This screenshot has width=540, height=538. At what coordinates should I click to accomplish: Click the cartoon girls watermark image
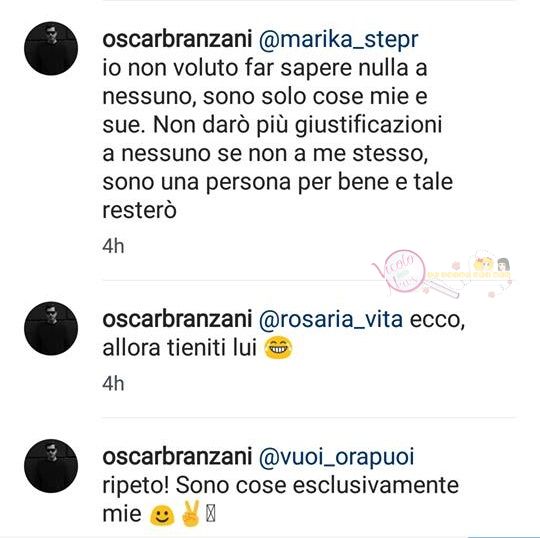click(492, 264)
